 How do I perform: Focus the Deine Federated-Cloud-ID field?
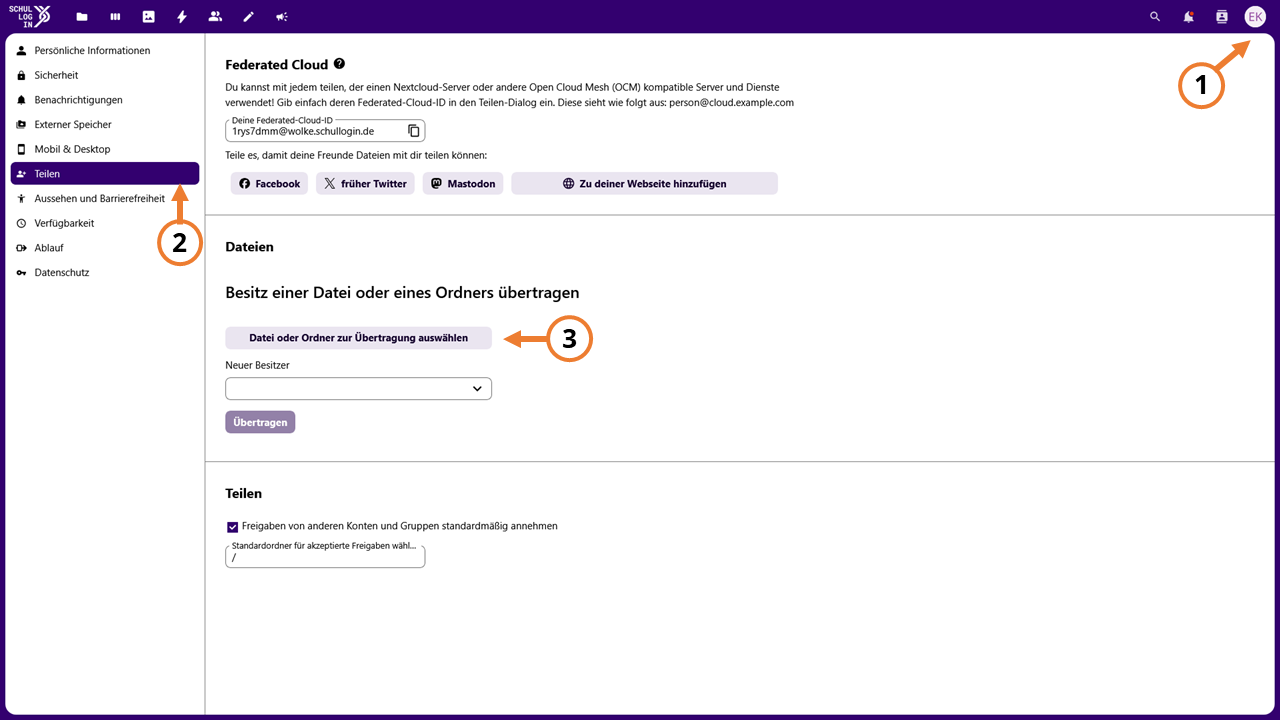(x=325, y=130)
